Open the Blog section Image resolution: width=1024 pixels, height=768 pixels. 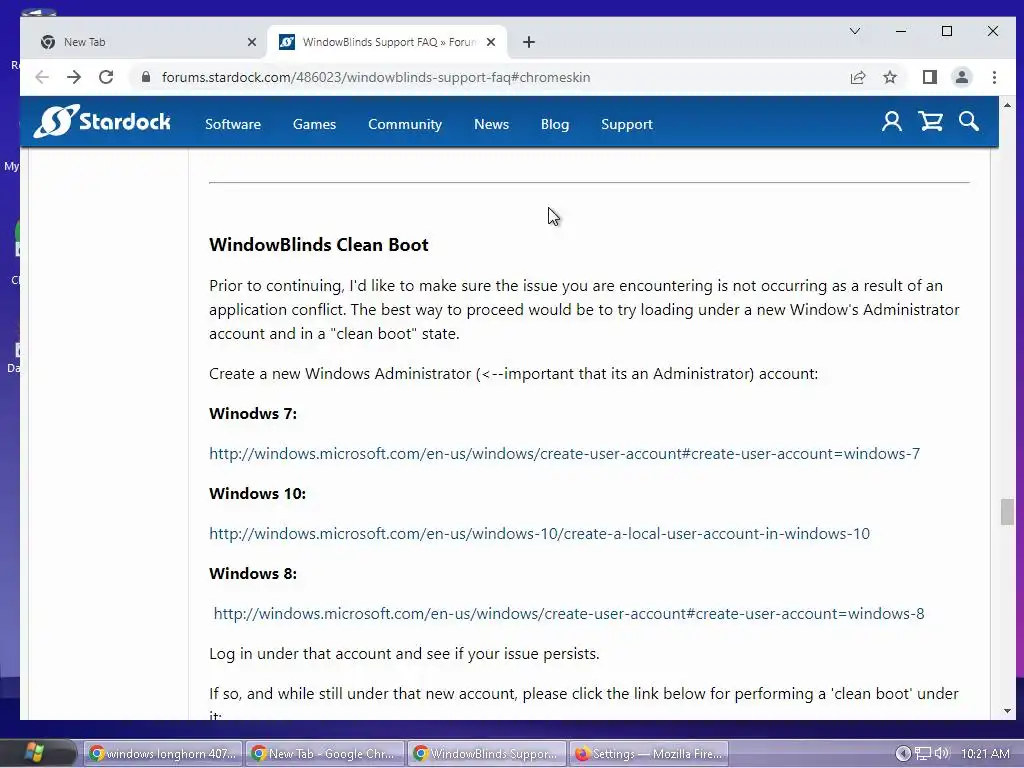click(x=554, y=124)
